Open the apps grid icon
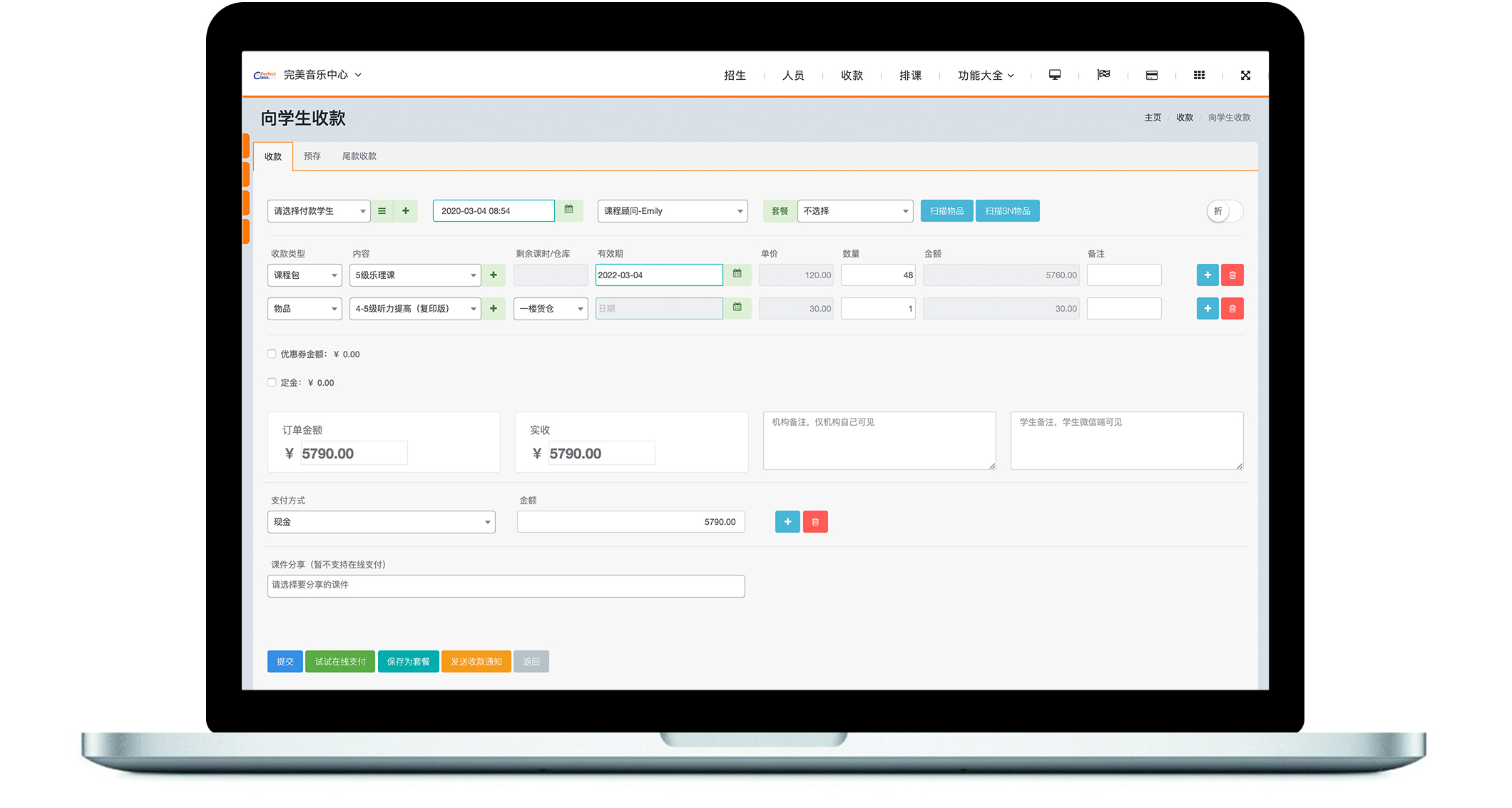Image resolution: width=1512 pixels, height=808 pixels. (x=1199, y=75)
